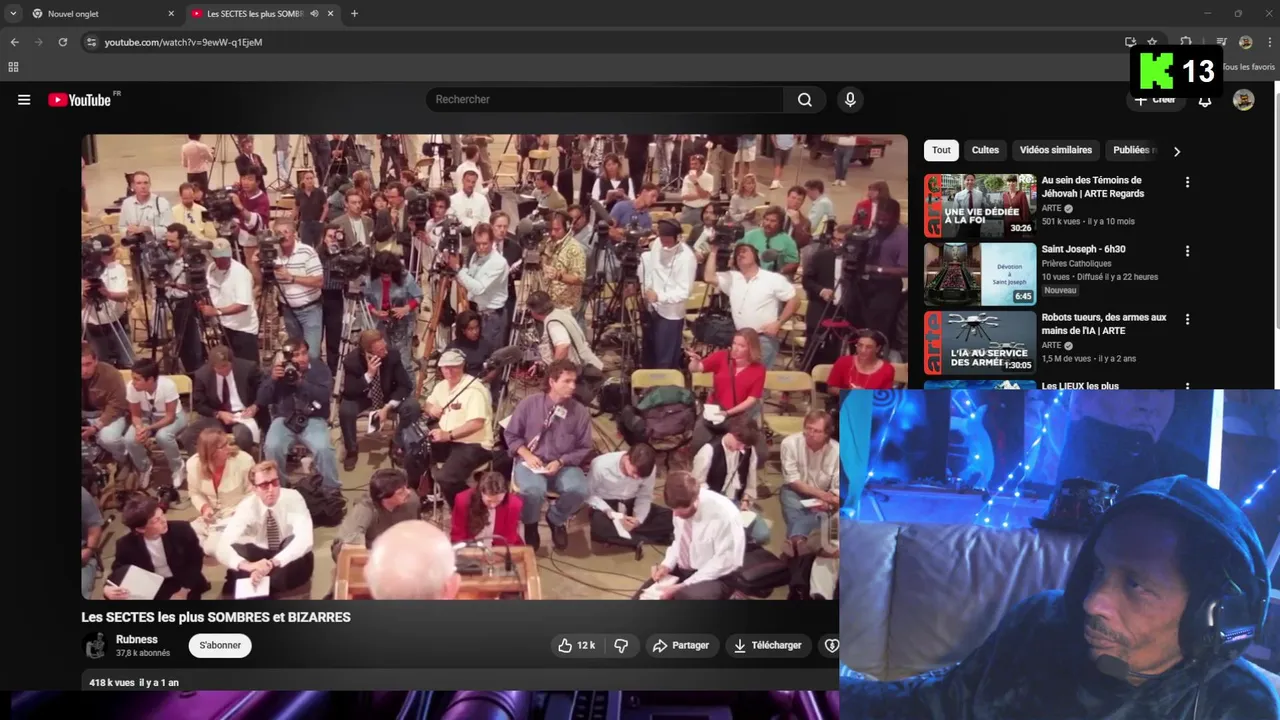
Task: Open options for Robots tueurs video
Action: pyautogui.click(x=1187, y=319)
